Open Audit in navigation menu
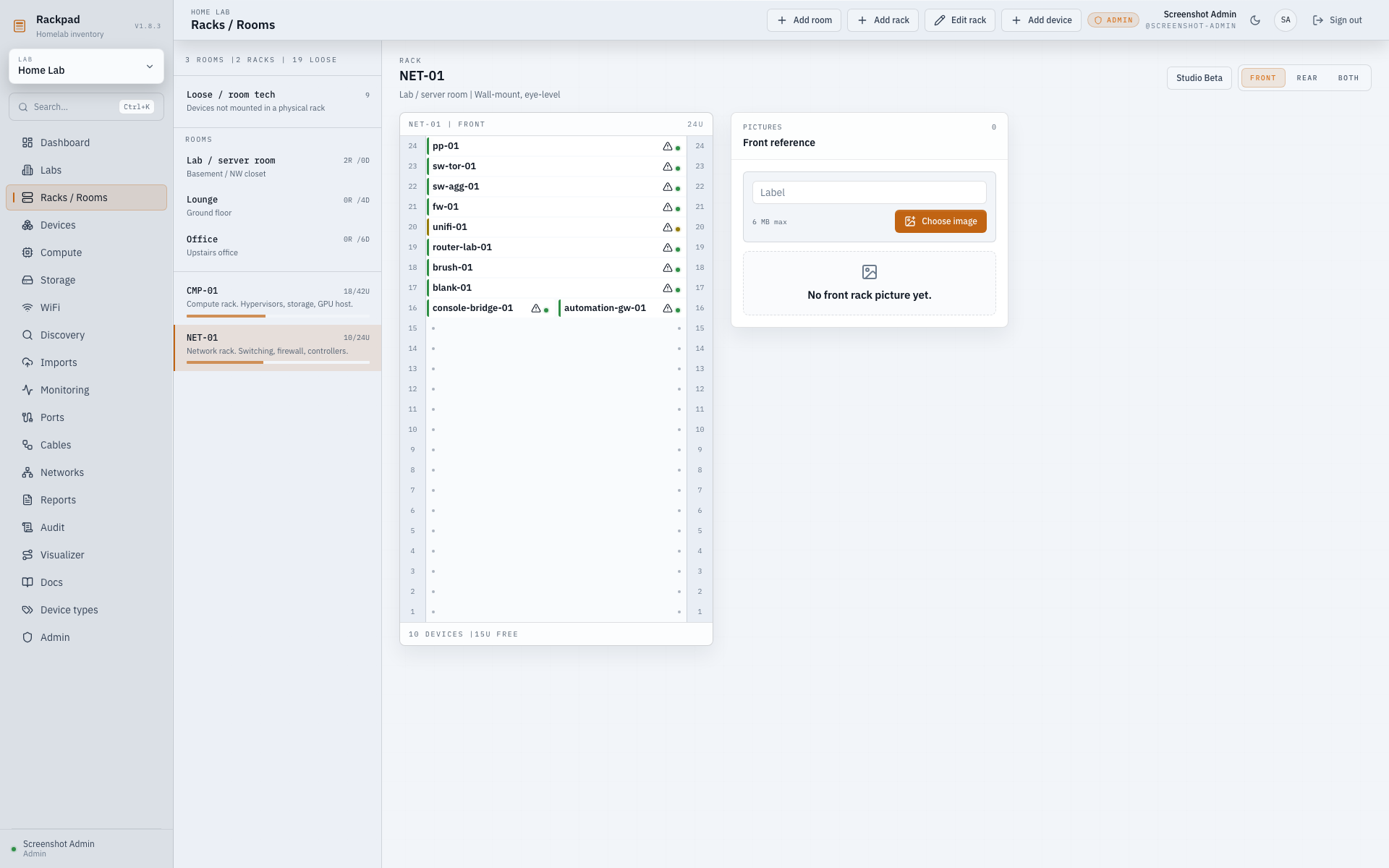1389x868 pixels. coord(86,527)
